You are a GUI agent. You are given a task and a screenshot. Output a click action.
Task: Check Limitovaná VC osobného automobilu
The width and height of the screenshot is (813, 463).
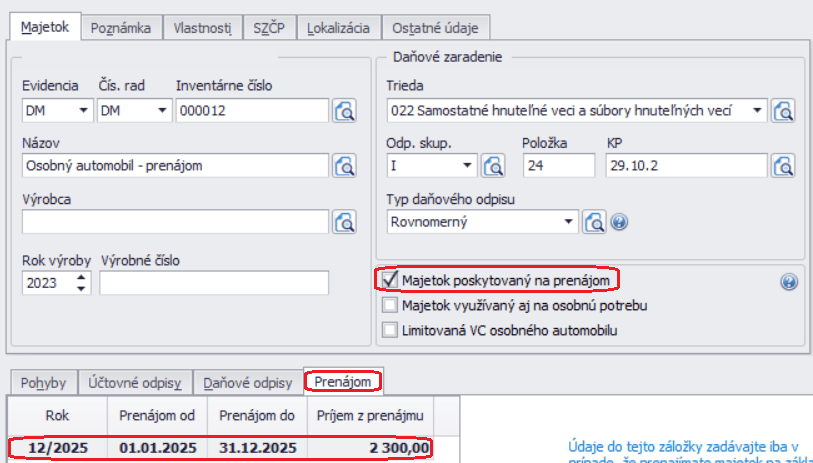(x=391, y=329)
